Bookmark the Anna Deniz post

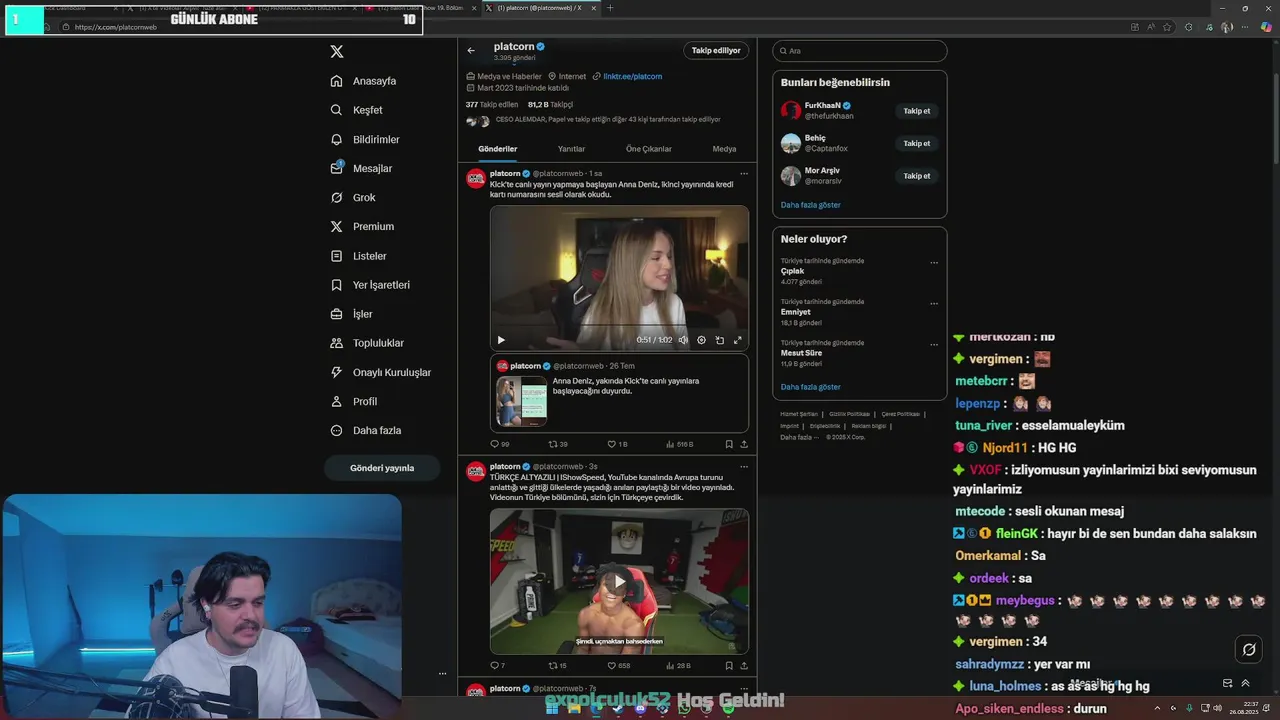coord(729,444)
